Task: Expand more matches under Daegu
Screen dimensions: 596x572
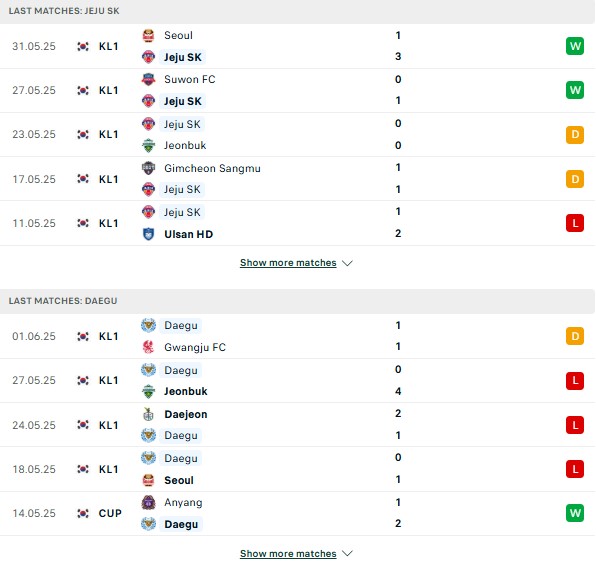Action: (x=288, y=553)
